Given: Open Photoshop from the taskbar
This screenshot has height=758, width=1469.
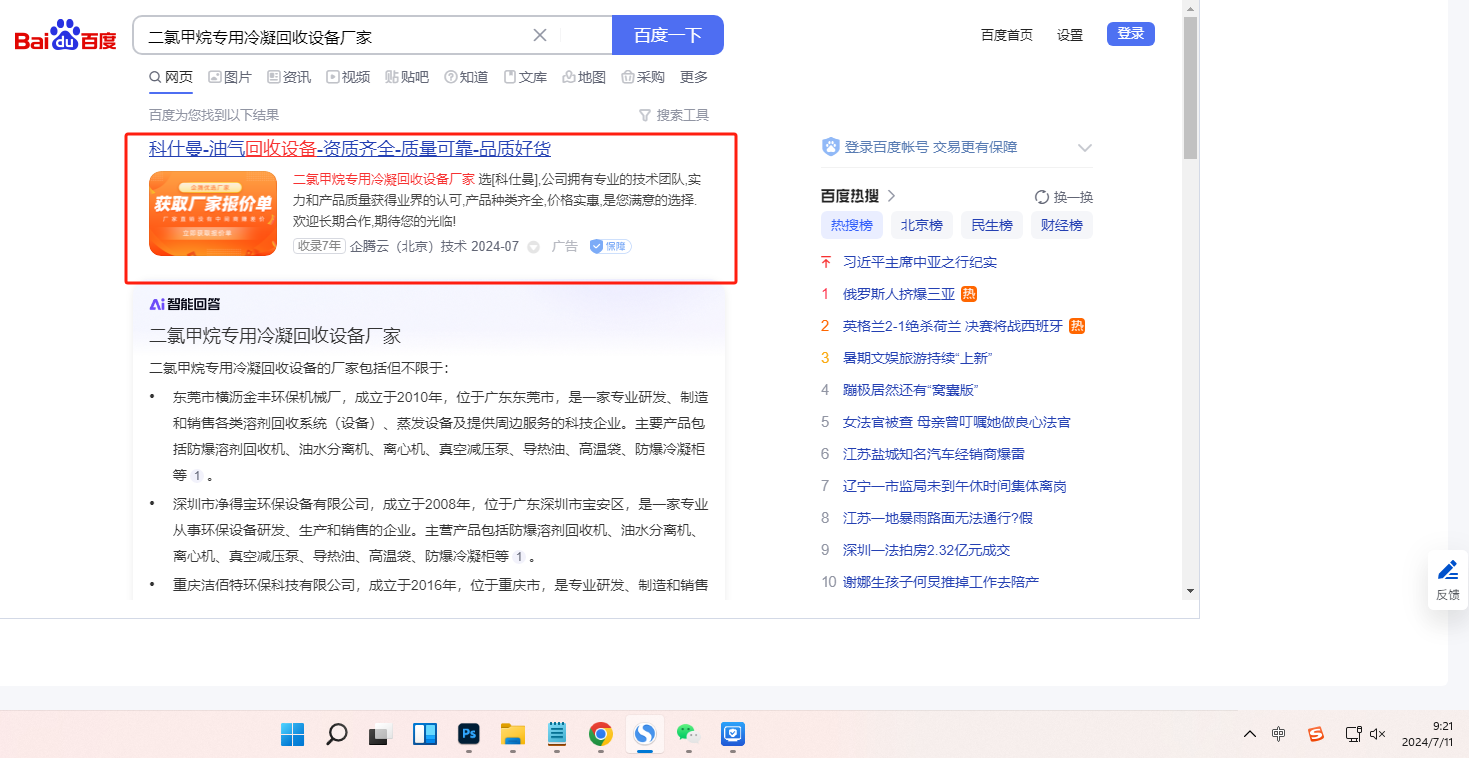Looking at the screenshot, I should 469,734.
